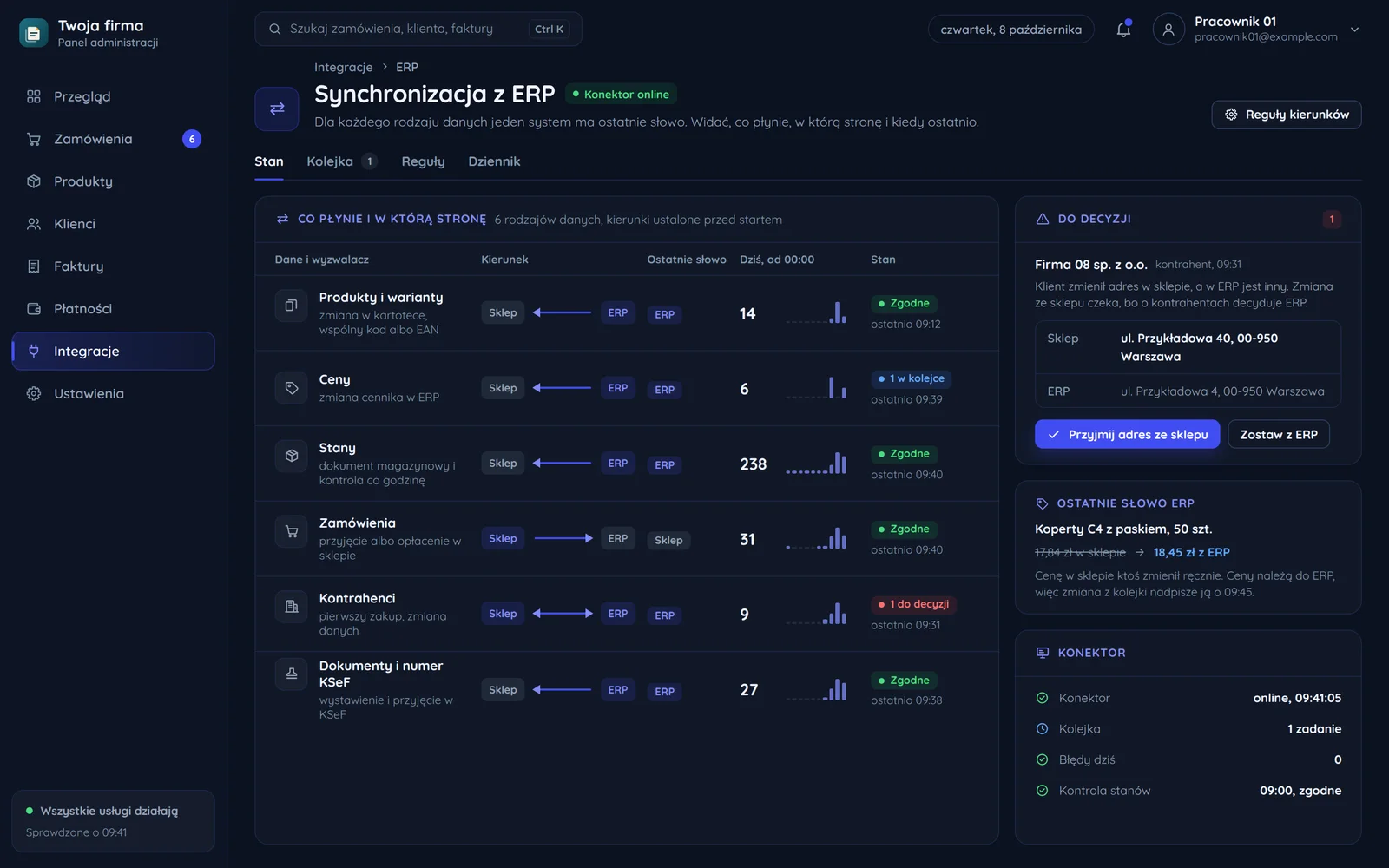
Task: Click the Ceny price tag row icon
Action: click(292, 388)
